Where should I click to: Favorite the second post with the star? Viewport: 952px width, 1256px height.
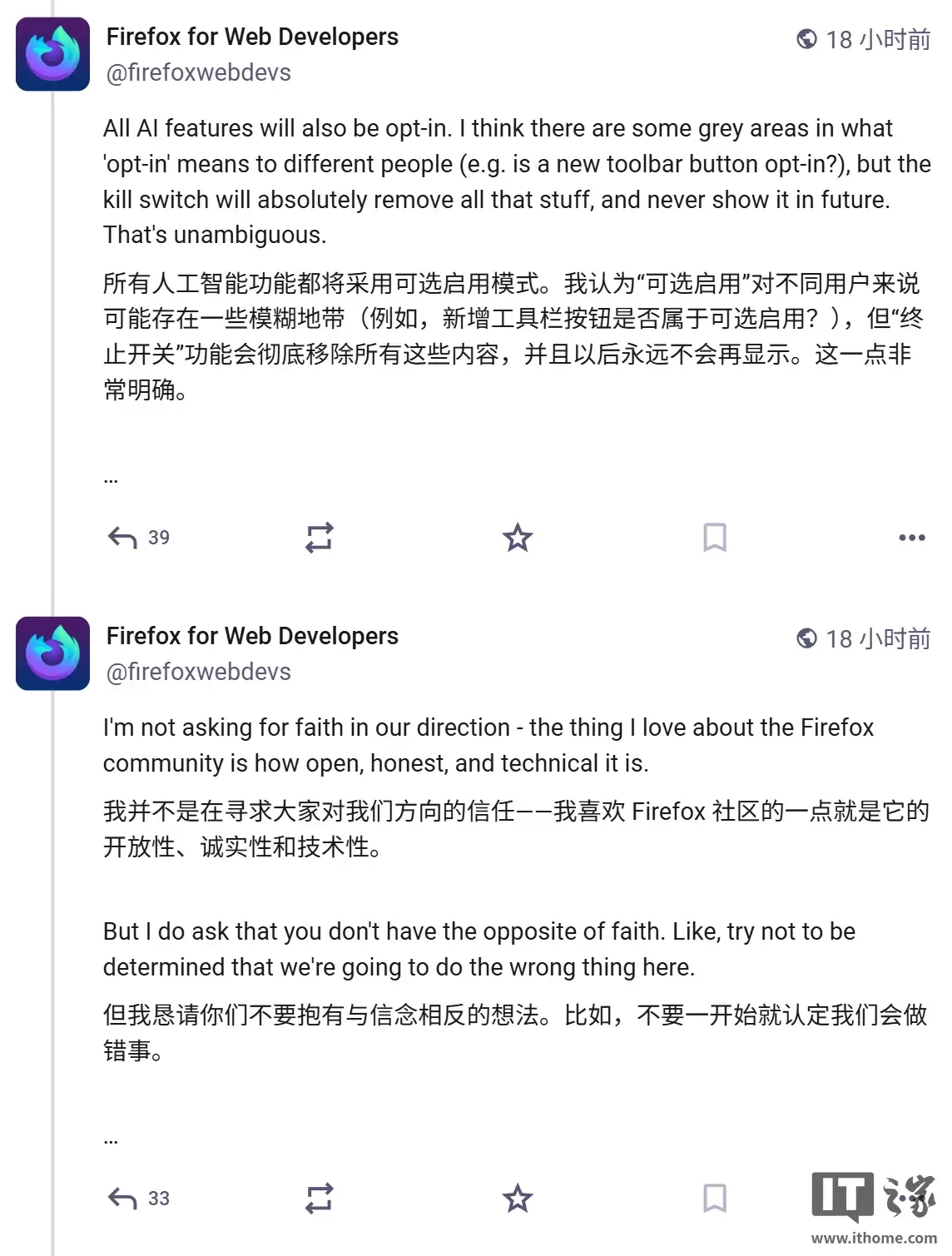click(518, 1199)
